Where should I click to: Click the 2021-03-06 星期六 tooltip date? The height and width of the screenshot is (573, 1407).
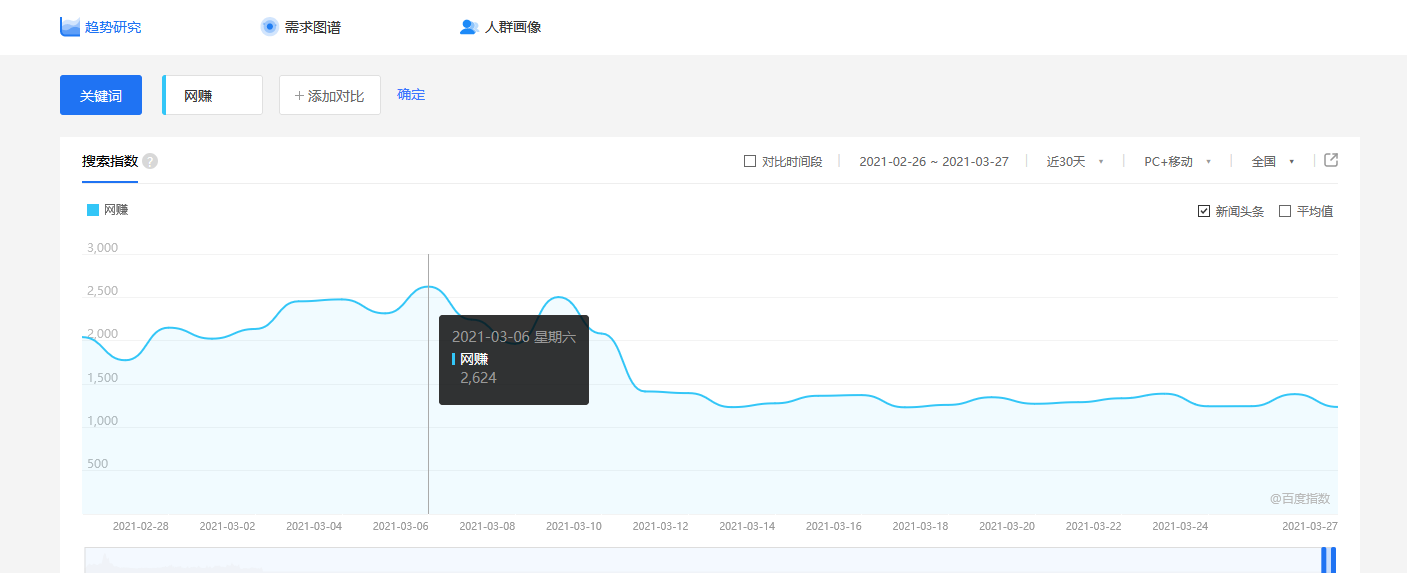tap(514, 337)
